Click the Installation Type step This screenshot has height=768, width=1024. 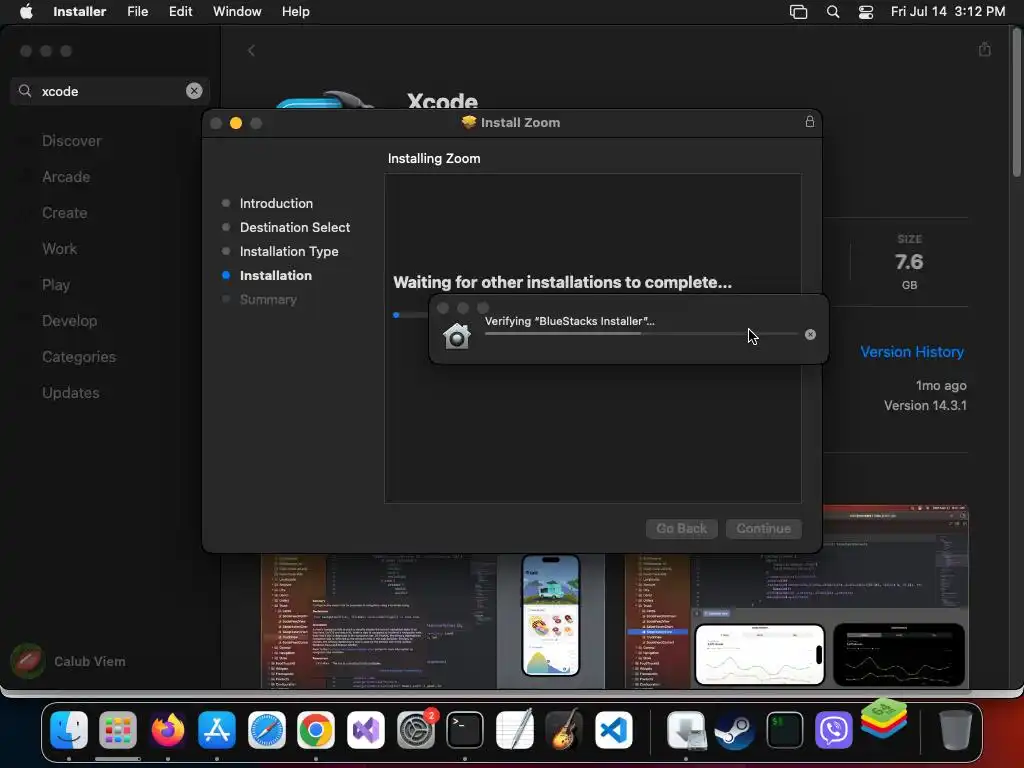[x=289, y=251]
